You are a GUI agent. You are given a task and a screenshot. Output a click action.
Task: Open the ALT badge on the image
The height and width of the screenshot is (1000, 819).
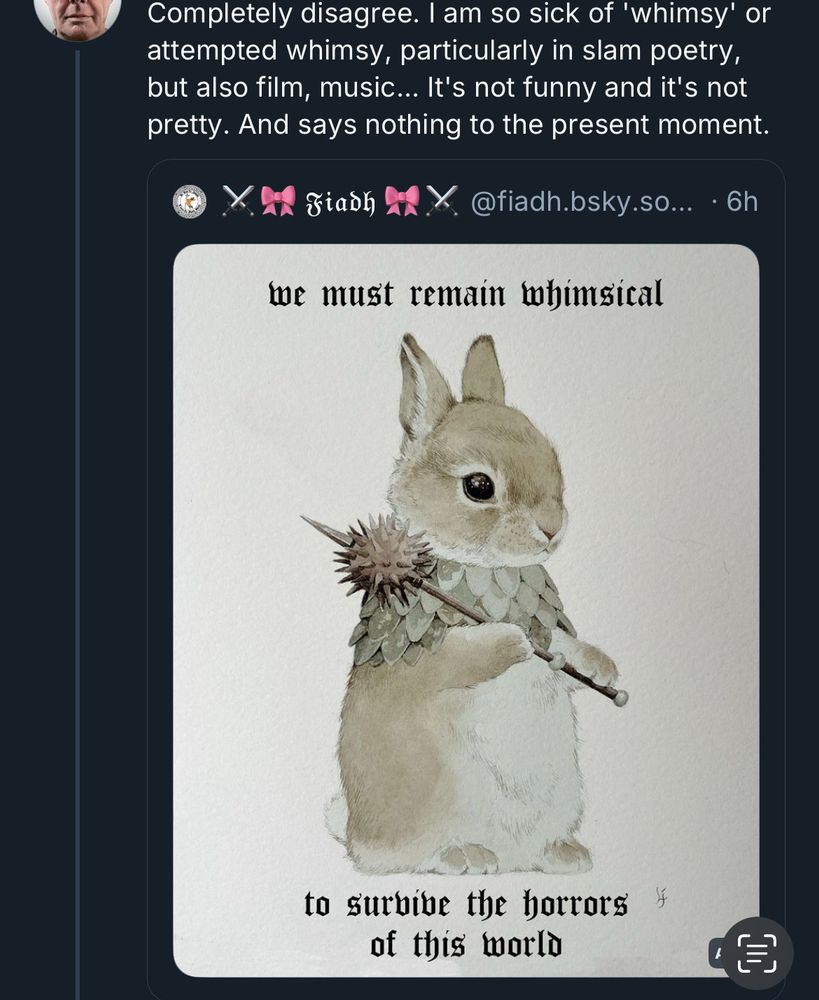pyautogui.click(x=717, y=953)
